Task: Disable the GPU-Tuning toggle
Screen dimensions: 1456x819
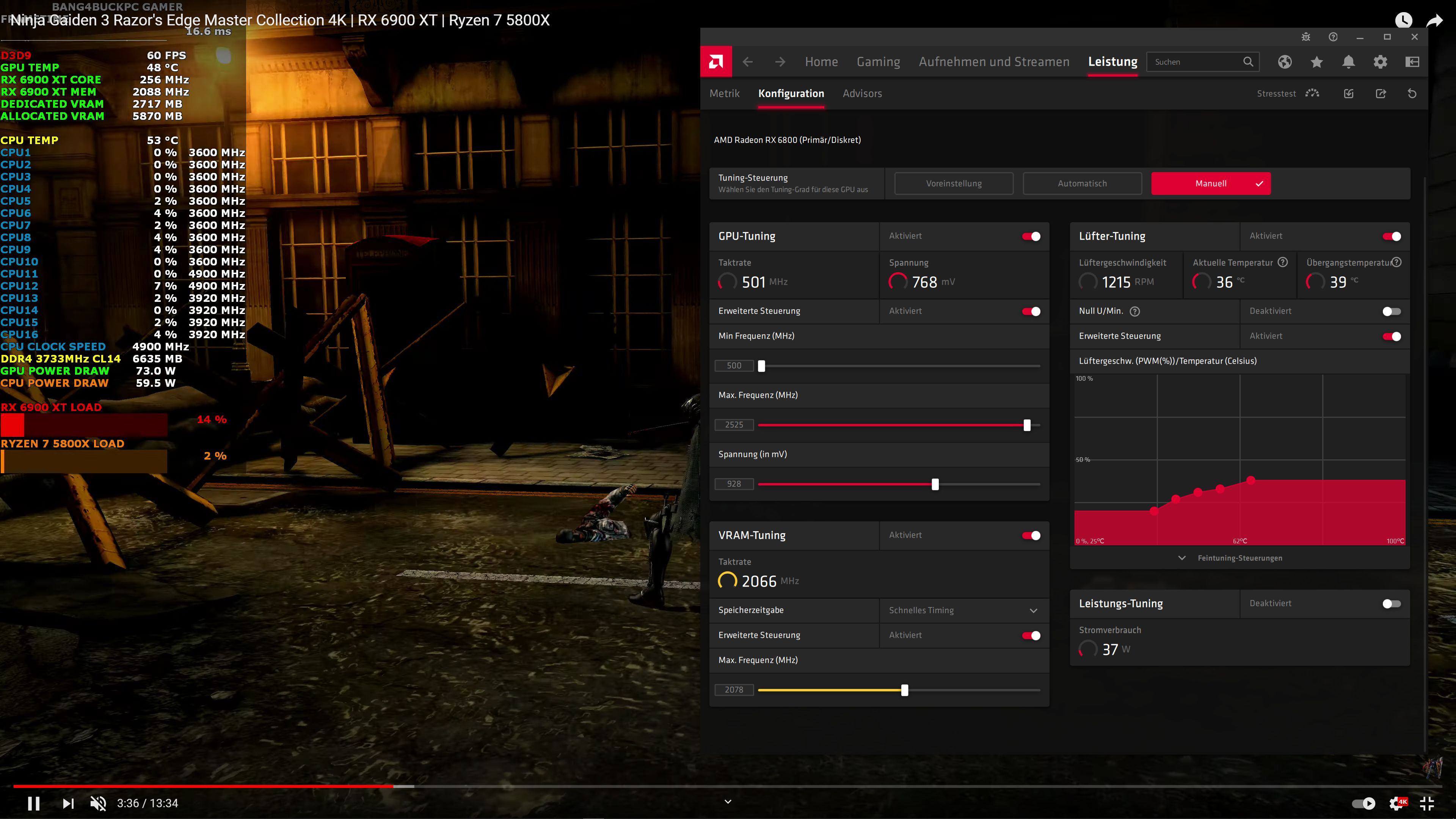Action: [1031, 236]
